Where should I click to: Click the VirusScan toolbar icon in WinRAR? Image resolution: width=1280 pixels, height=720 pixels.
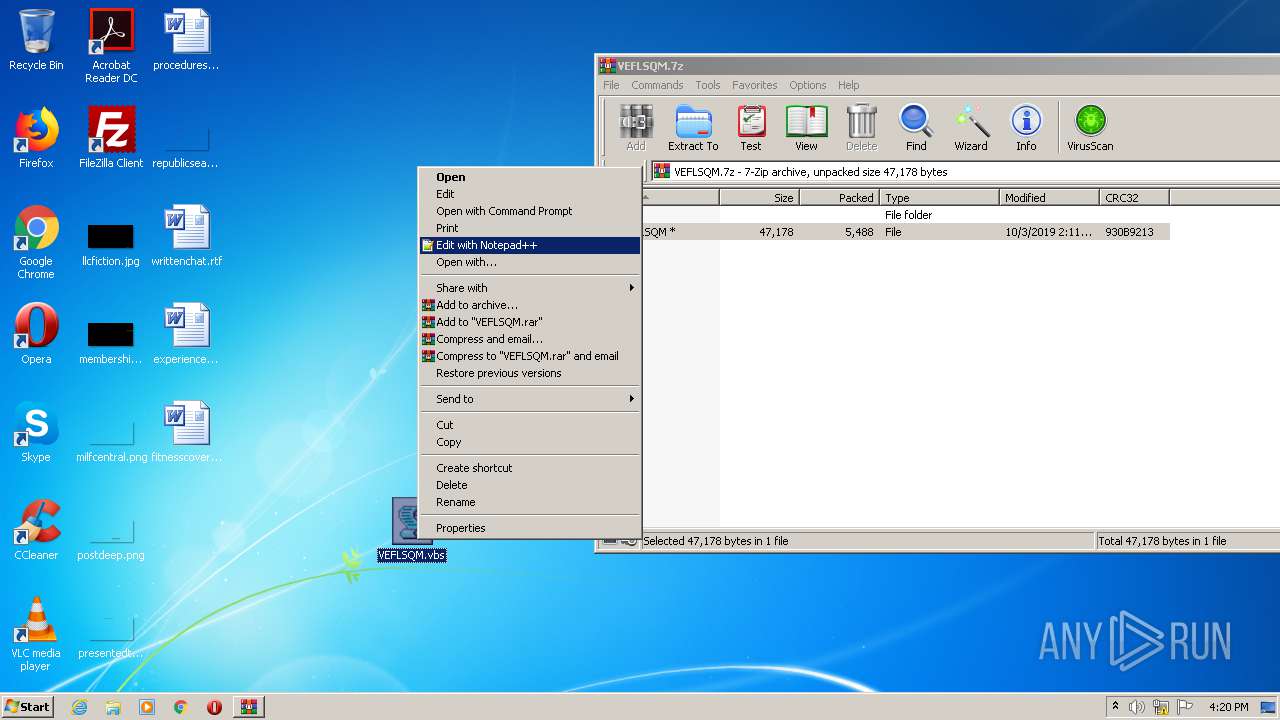1090,128
